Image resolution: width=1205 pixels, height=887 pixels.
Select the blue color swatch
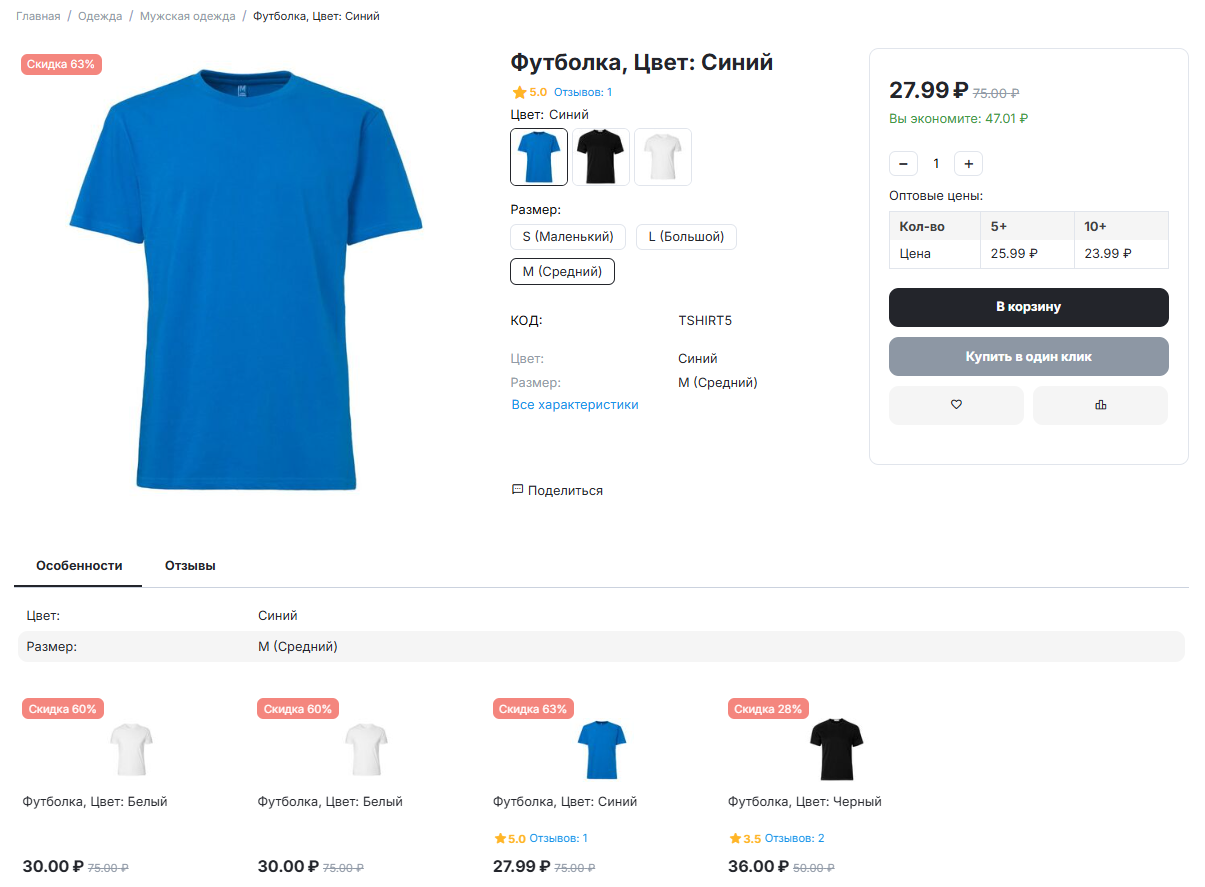(x=539, y=157)
